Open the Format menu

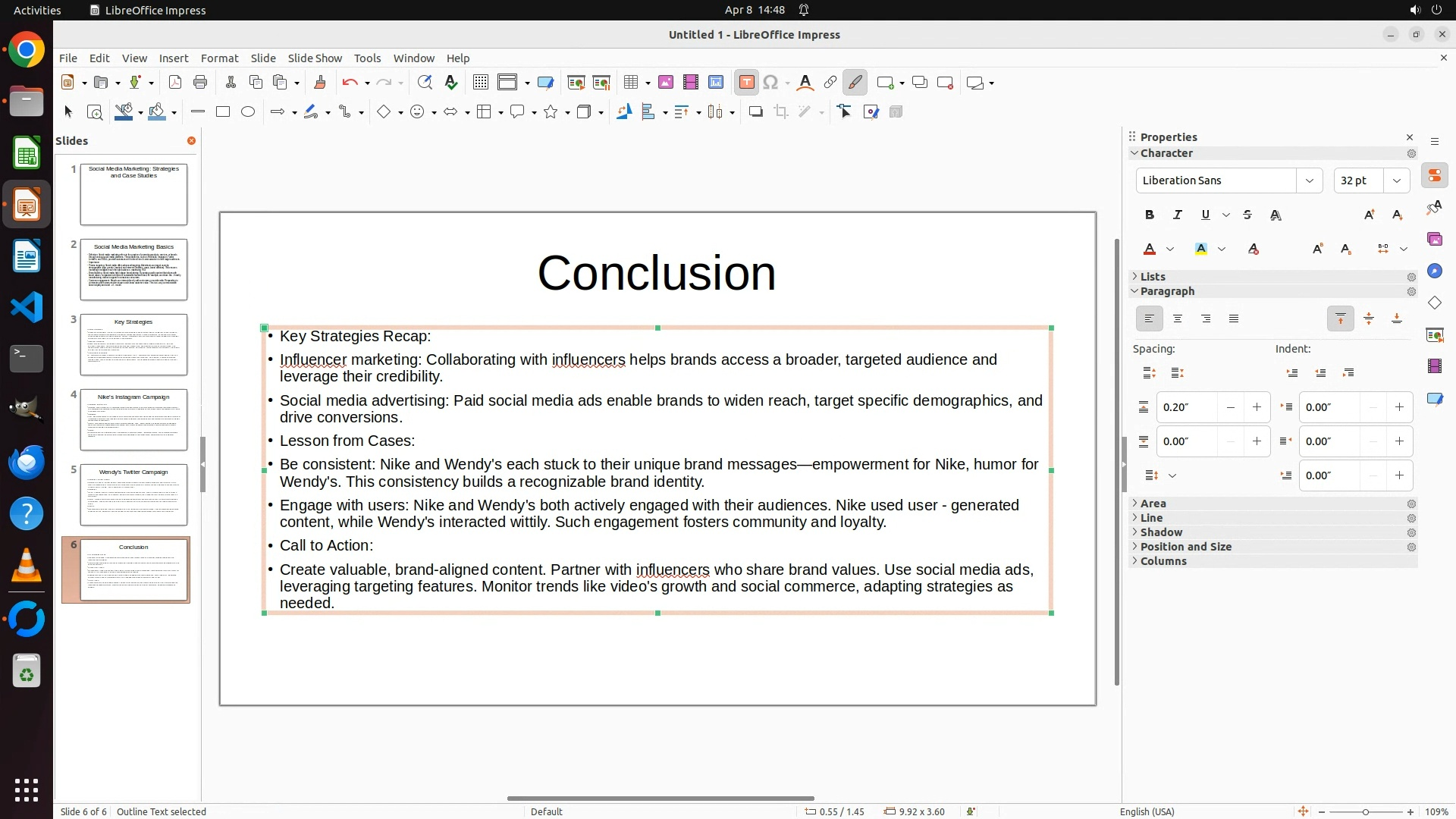219,58
